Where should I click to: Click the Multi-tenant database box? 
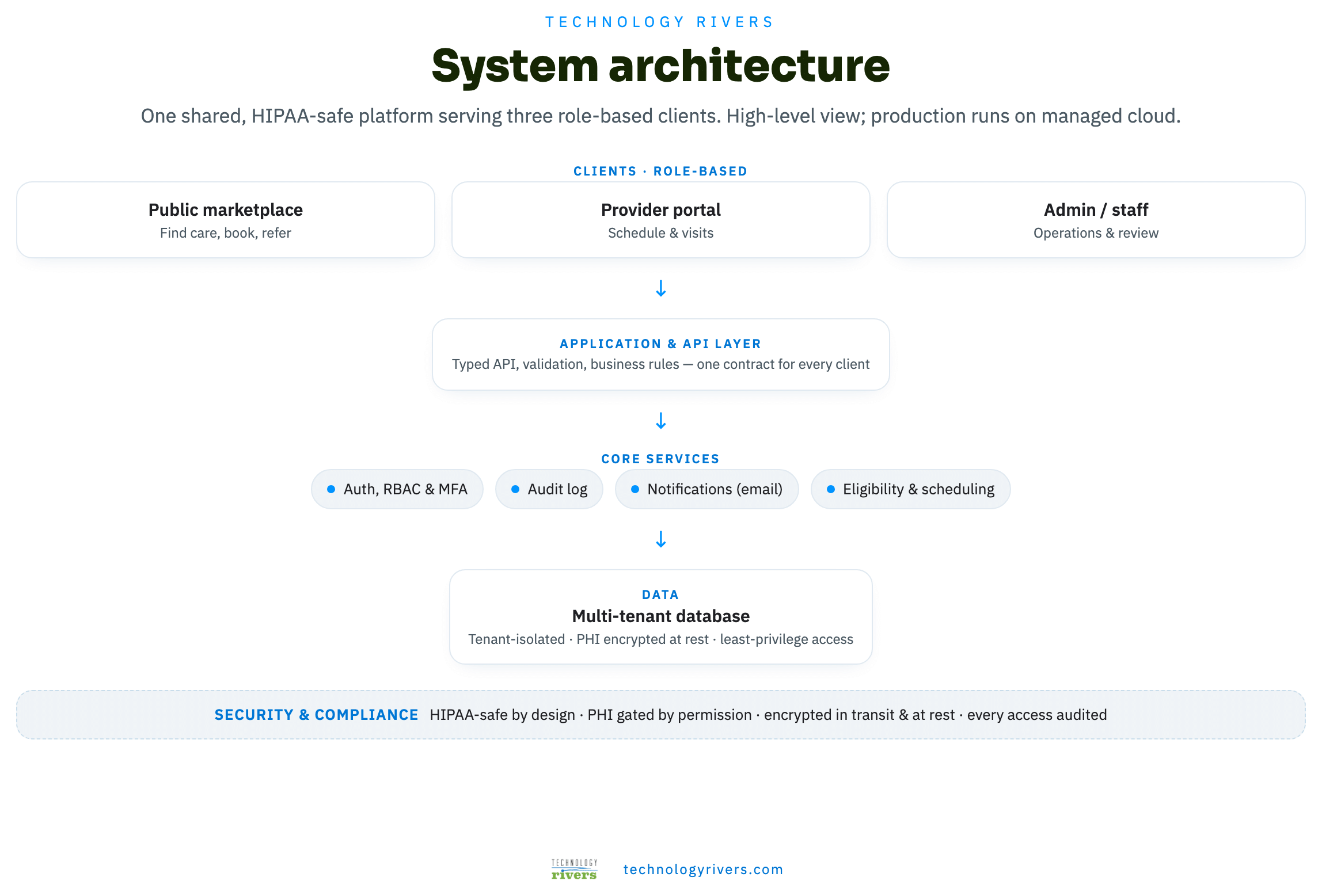tap(661, 617)
